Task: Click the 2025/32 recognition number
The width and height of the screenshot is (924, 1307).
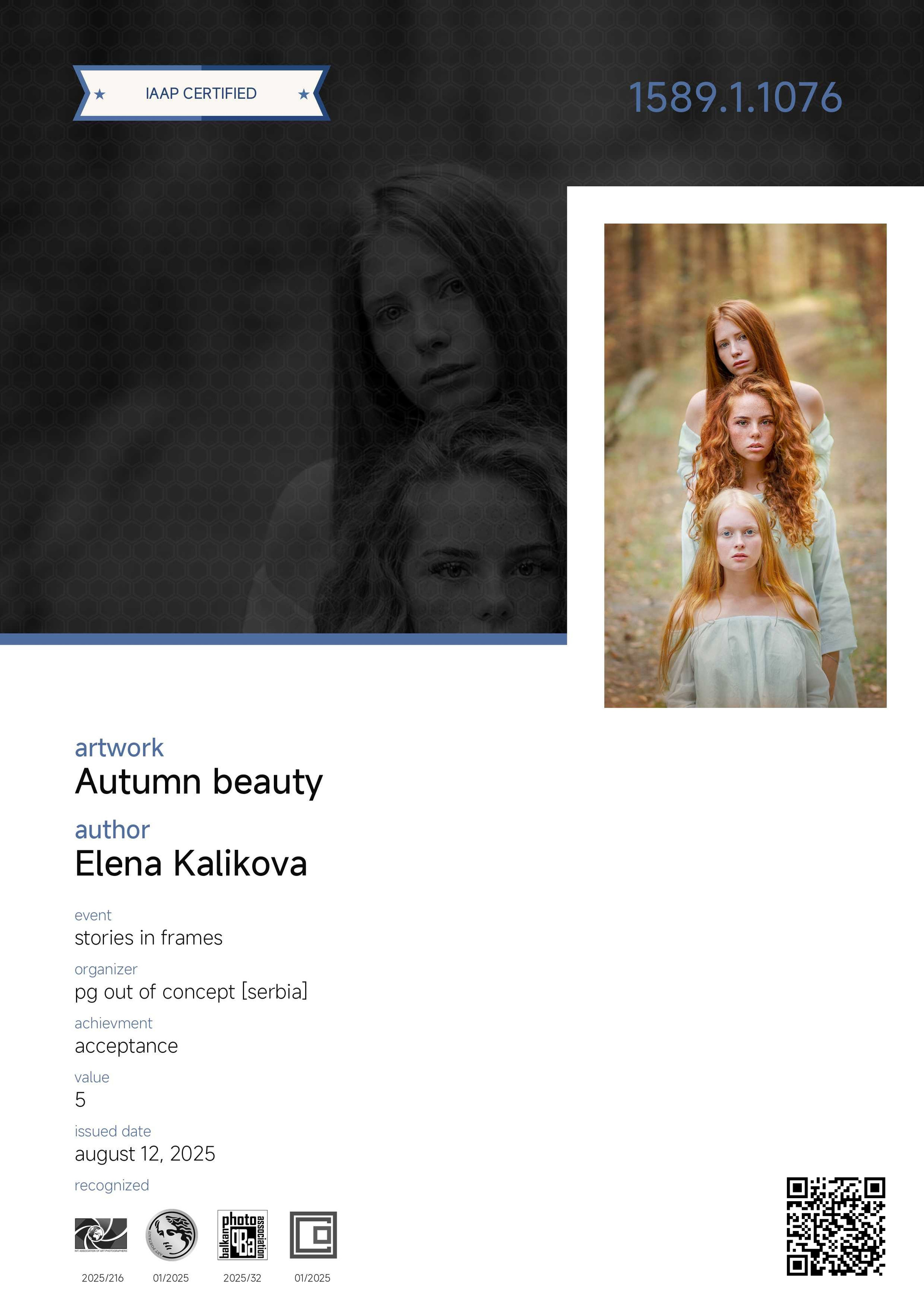Action: [242, 1278]
